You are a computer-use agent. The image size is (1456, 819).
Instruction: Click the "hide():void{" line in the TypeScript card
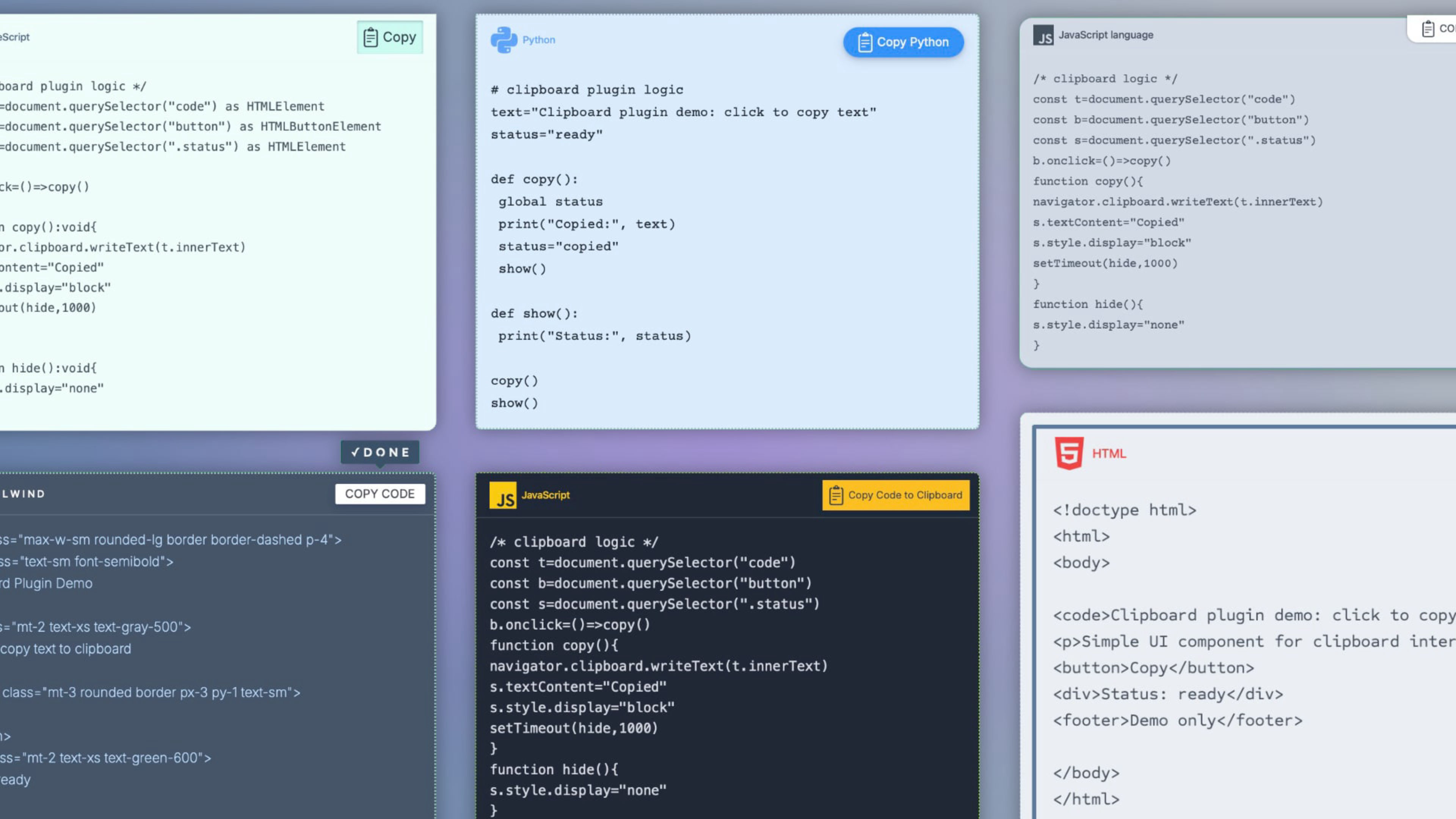(49, 369)
